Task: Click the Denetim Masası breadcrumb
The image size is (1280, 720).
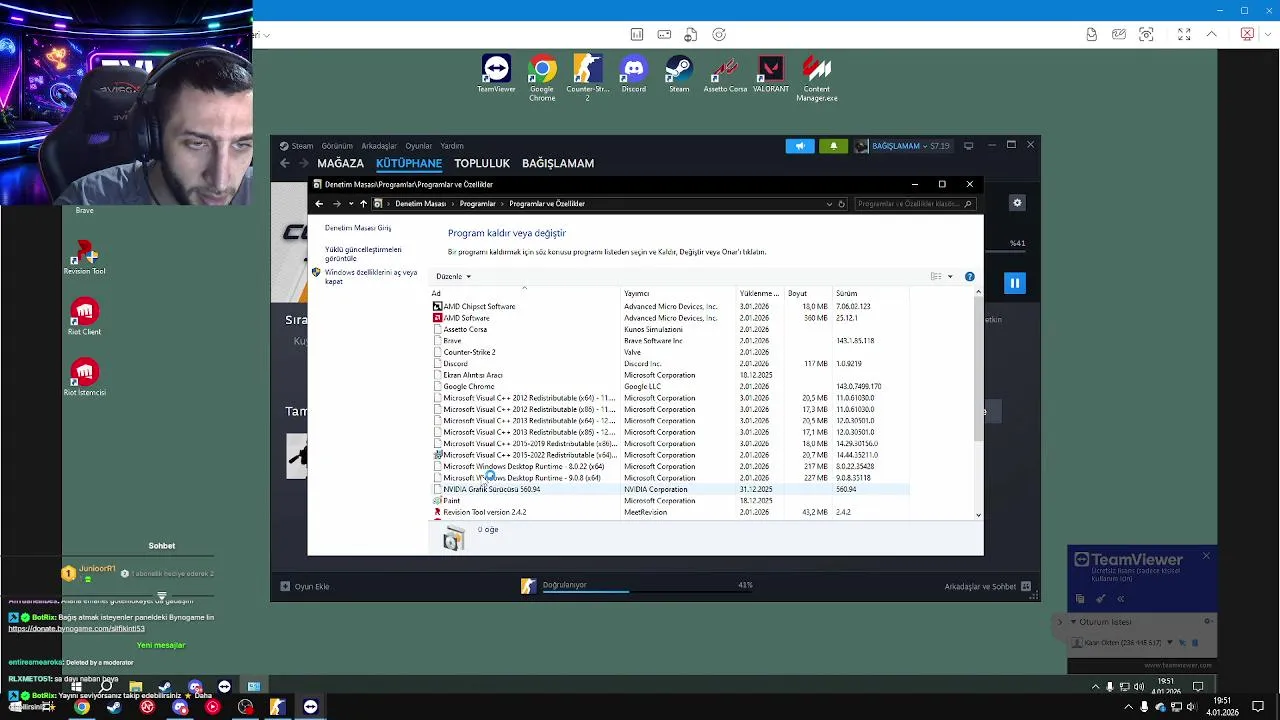Action: tap(420, 204)
